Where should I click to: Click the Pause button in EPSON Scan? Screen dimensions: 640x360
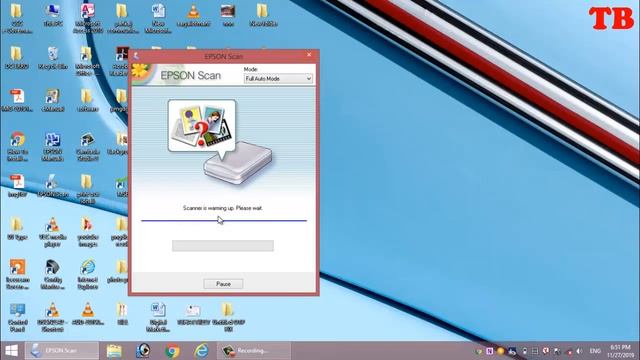[x=223, y=284]
